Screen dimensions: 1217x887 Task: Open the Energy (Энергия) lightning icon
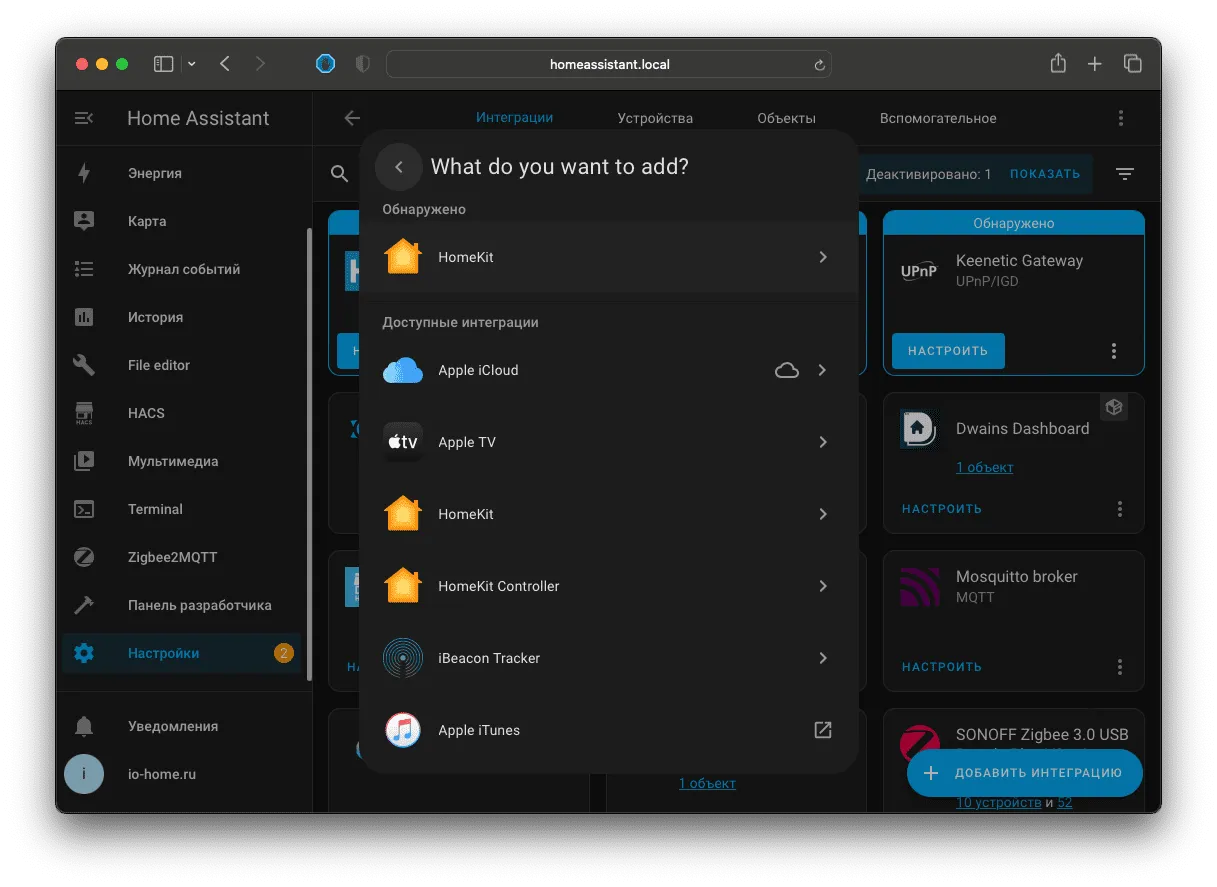pyautogui.click(x=84, y=173)
